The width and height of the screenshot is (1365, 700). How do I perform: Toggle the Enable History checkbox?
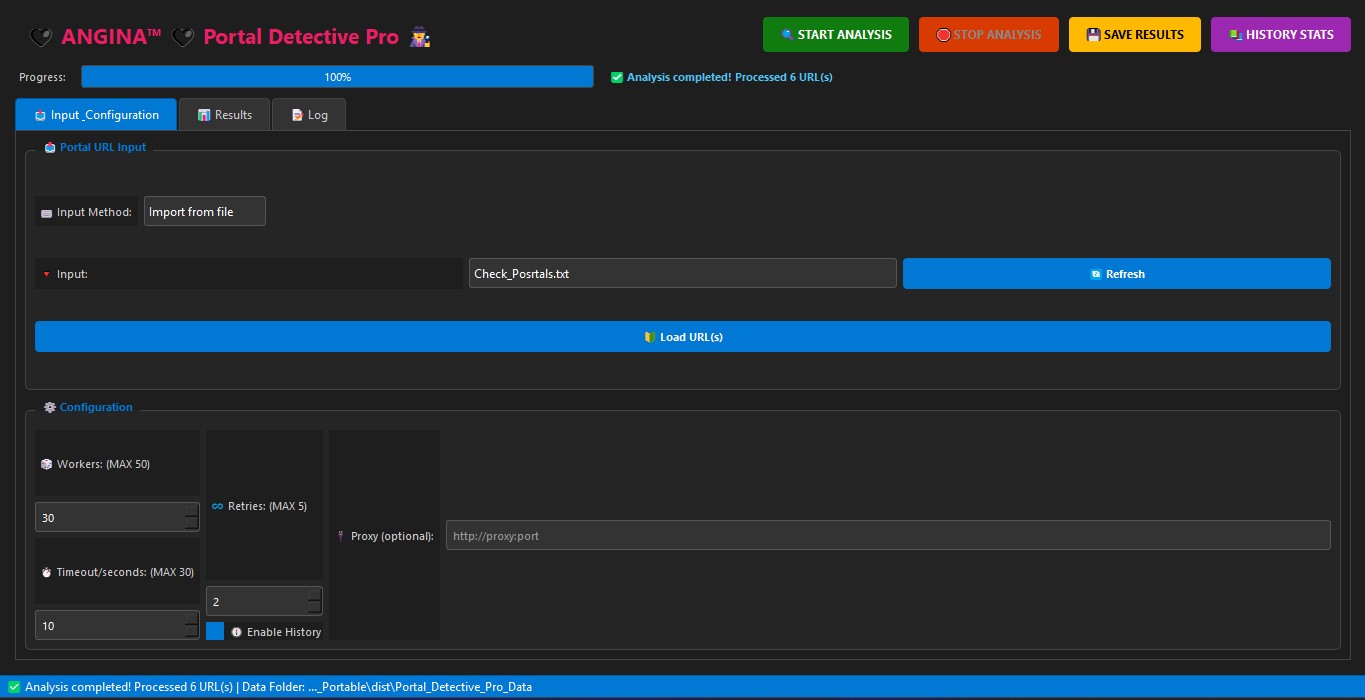click(x=215, y=631)
